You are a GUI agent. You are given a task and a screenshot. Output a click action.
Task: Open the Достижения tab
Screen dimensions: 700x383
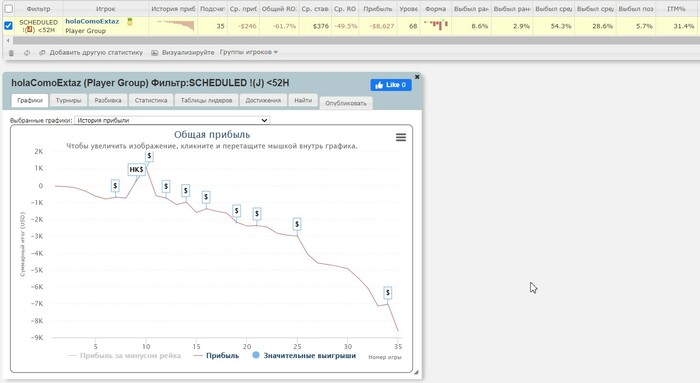263,100
